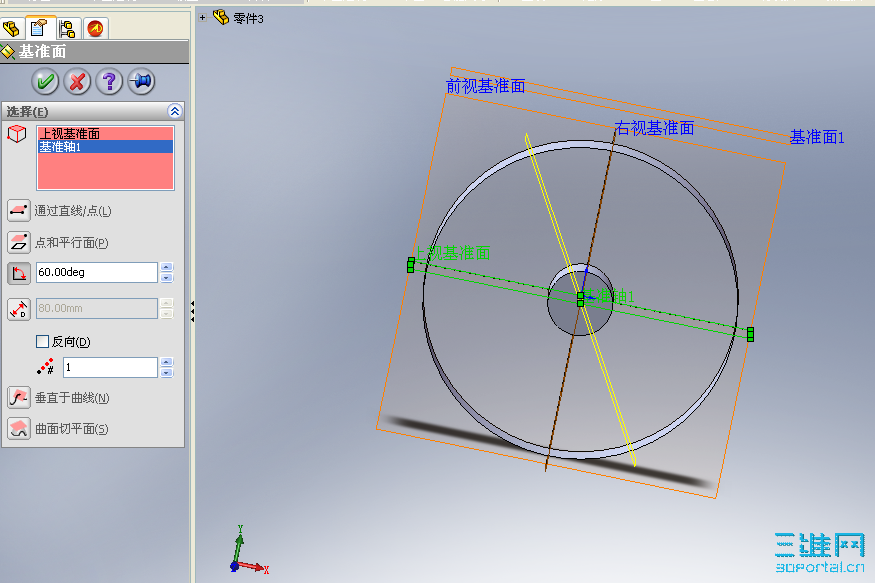Select 基准轴1 in the selection list

[x=105, y=147]
